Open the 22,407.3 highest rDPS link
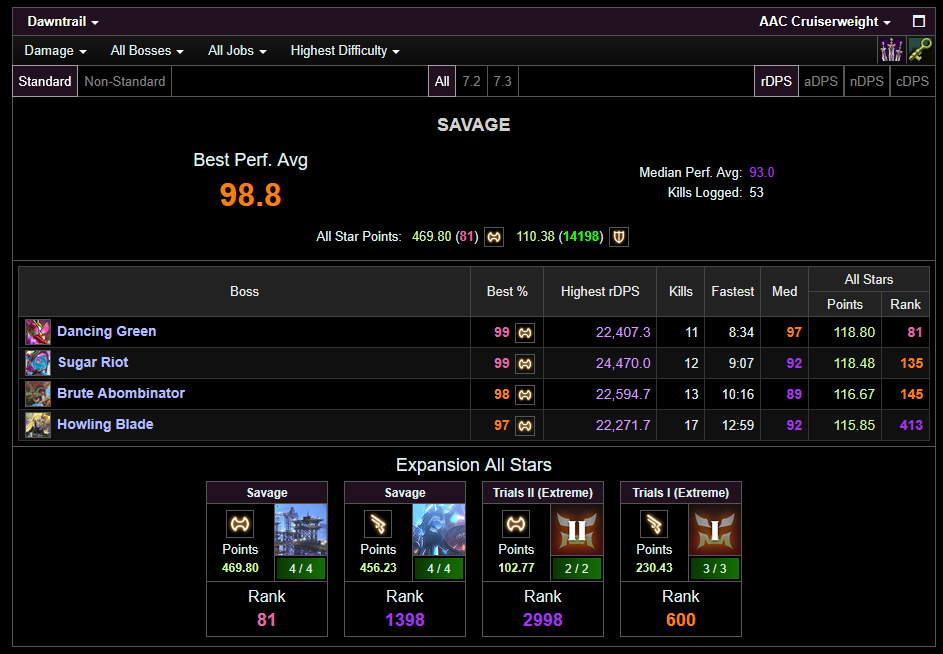Image resolution: width=943 pixels, height=654 pixels. tap(623, 332)
